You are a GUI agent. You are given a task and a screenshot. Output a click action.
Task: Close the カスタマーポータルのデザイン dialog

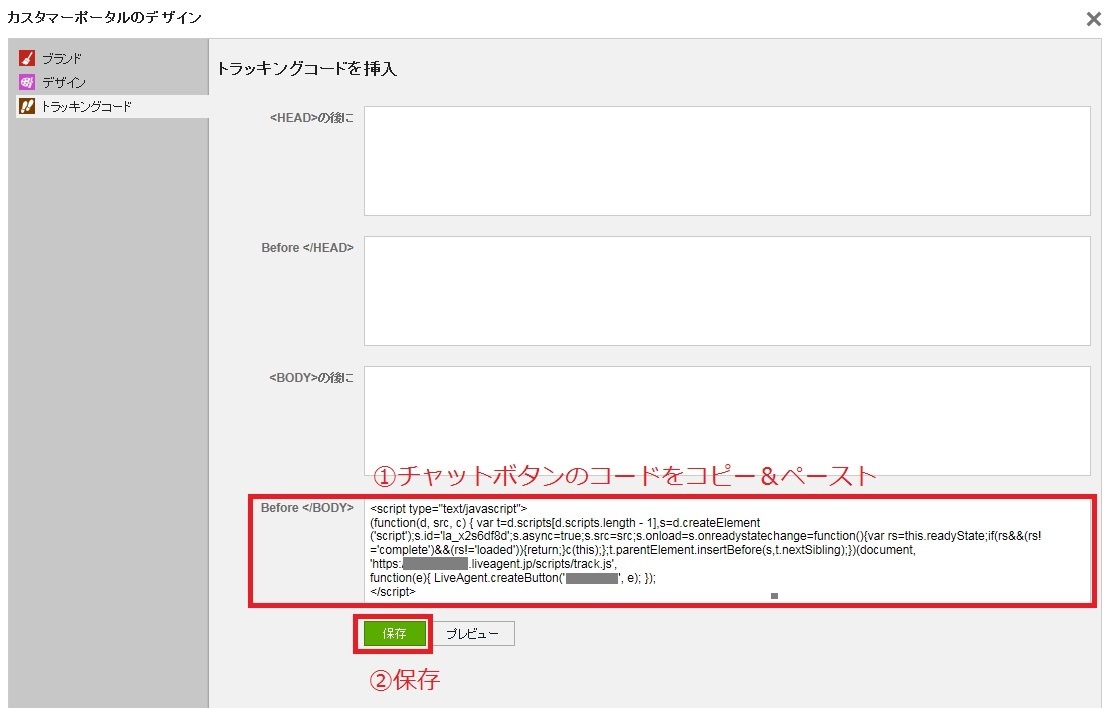click(x=1094, y=19)
